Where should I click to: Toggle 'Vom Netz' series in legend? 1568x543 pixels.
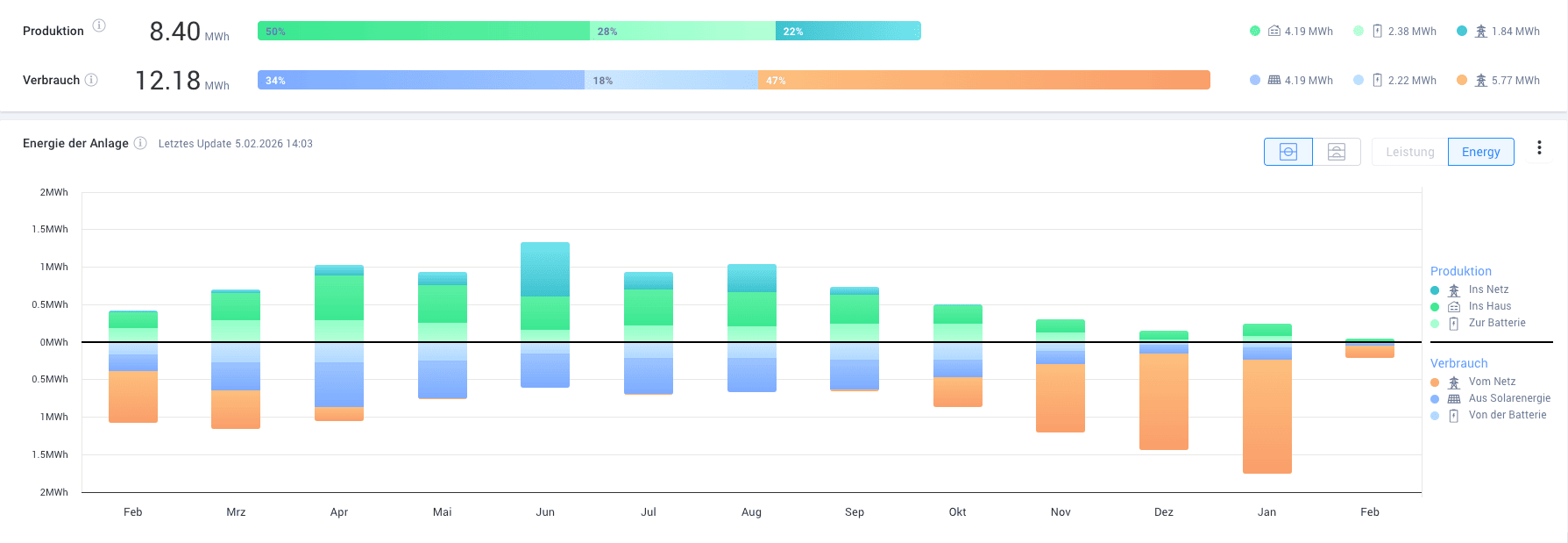[x=1492, y=382]
